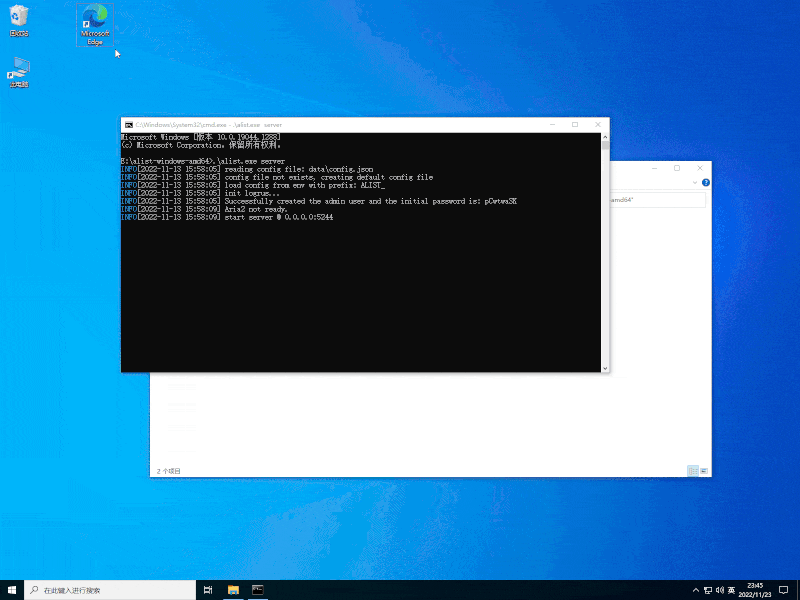
Task: Select the Microsoft Edge desktop shortcut
Action: pos(95,24)
